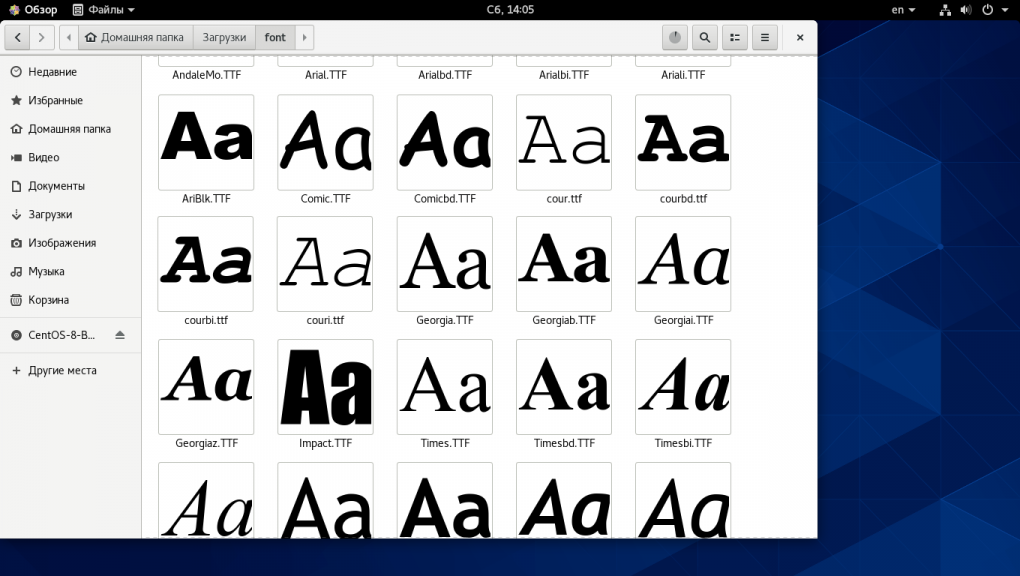Select the Impact.TTF font thumbnail
Screen dimensions: 1020x576
(325, 387)
